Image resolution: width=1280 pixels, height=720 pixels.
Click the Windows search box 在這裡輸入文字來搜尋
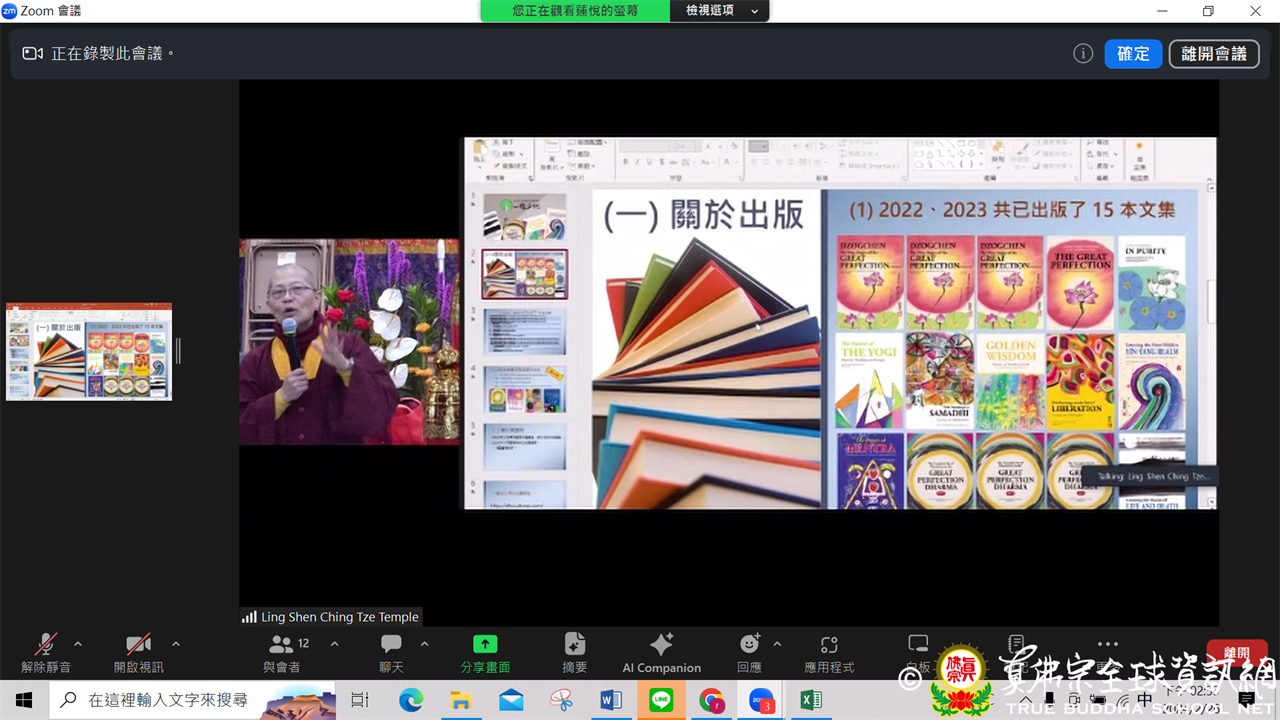click(168, 700)
